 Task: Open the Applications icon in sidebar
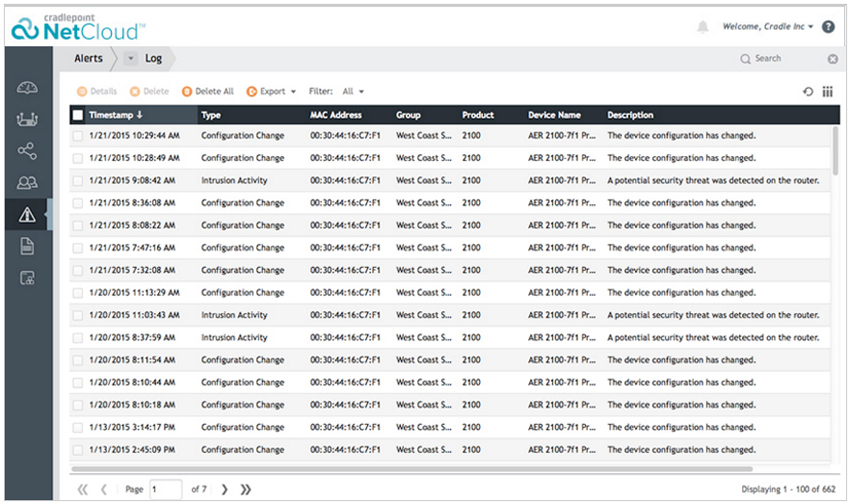click(27, 278)
